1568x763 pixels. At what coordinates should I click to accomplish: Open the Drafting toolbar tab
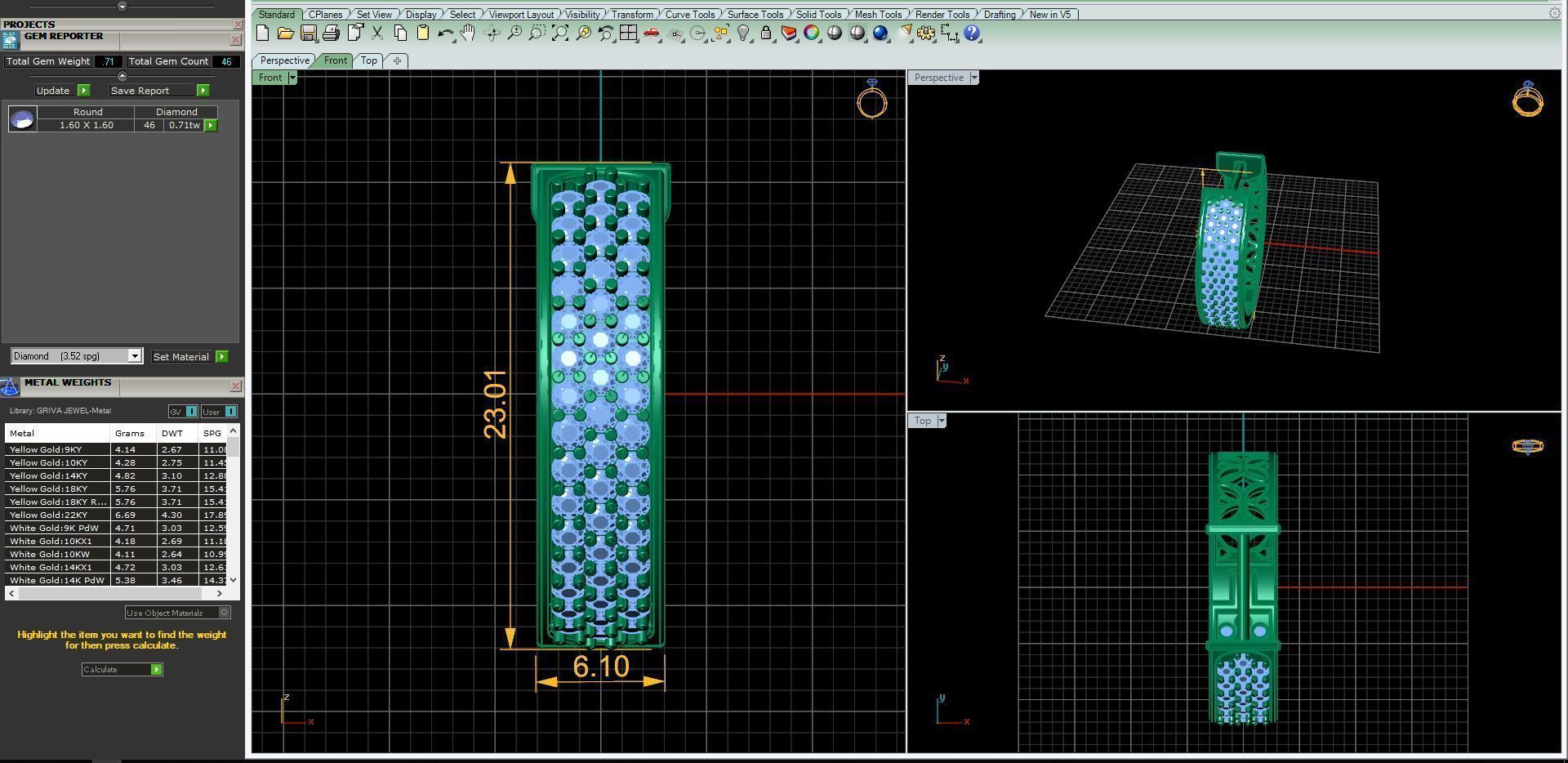[1000, 14]
